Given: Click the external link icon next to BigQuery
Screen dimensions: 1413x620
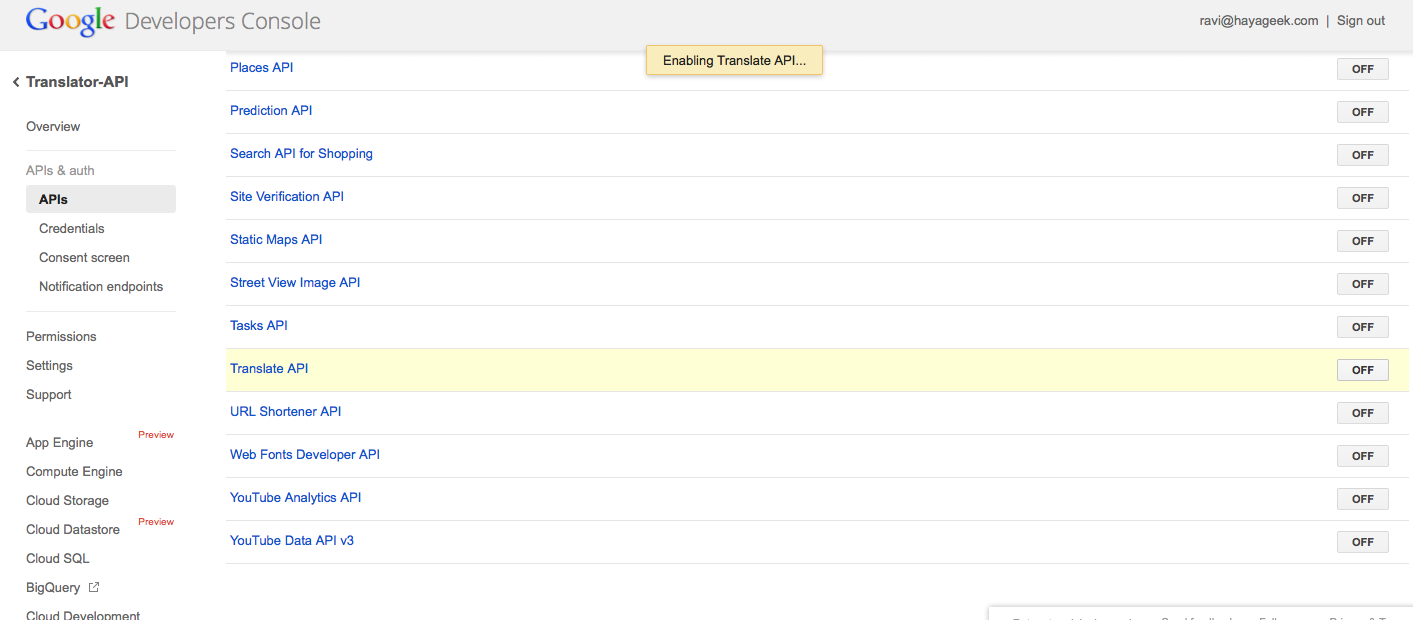Looking at the screenshot, I should click(94, 587).
